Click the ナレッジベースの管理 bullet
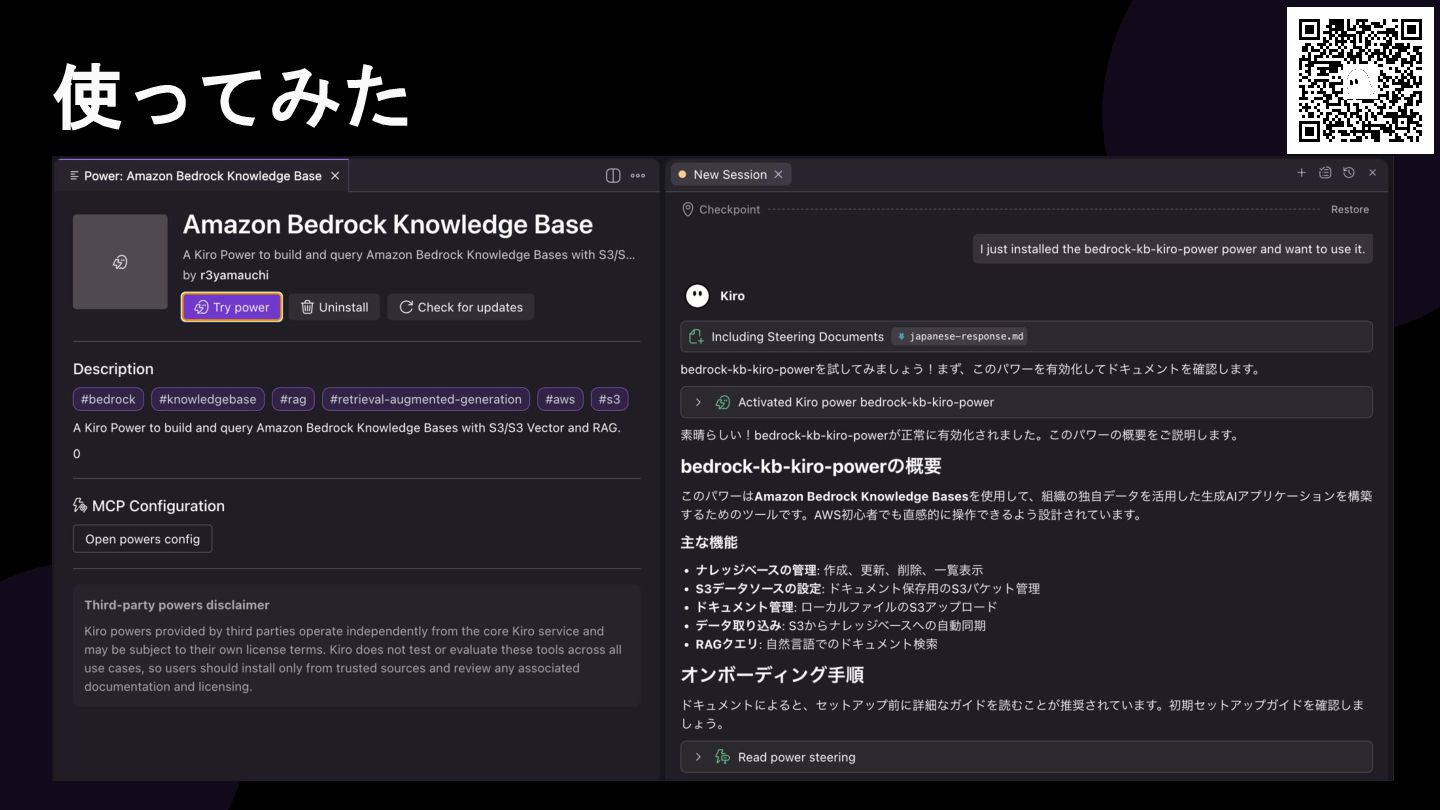 coord(839,570)
